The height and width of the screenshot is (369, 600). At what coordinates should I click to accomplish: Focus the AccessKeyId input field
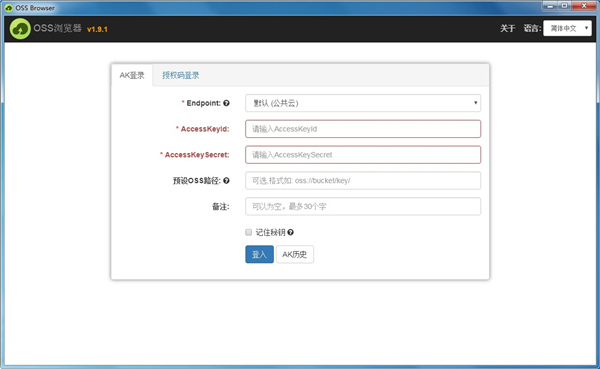point(363,129)
